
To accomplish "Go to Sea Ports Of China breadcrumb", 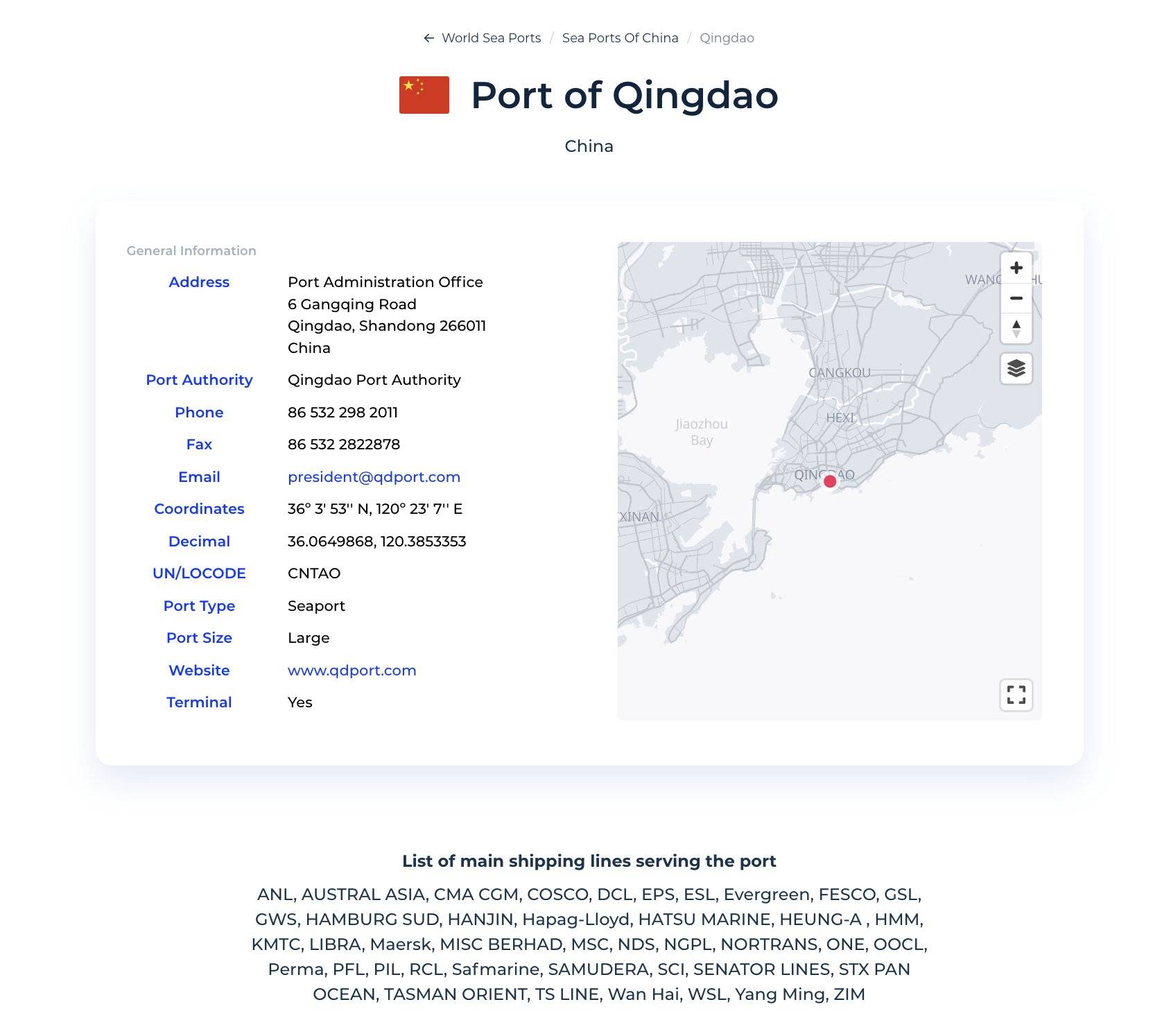I will (x=620, y=38).
